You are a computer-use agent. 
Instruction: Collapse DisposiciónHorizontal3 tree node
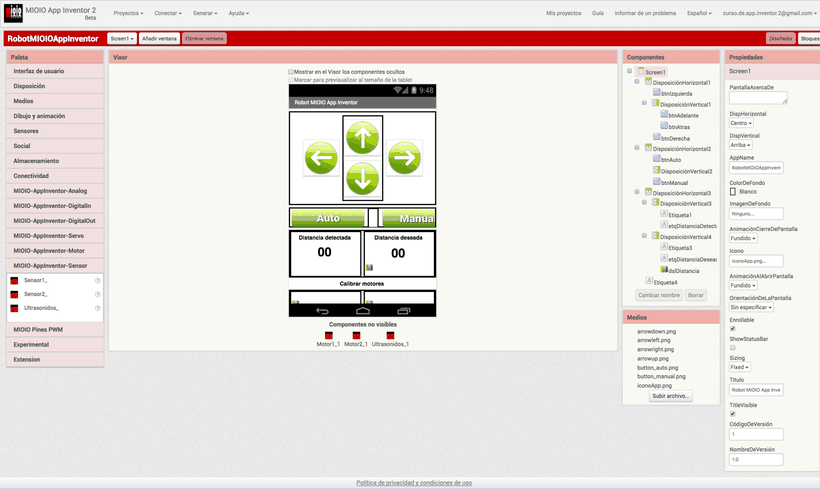point(637,192)
